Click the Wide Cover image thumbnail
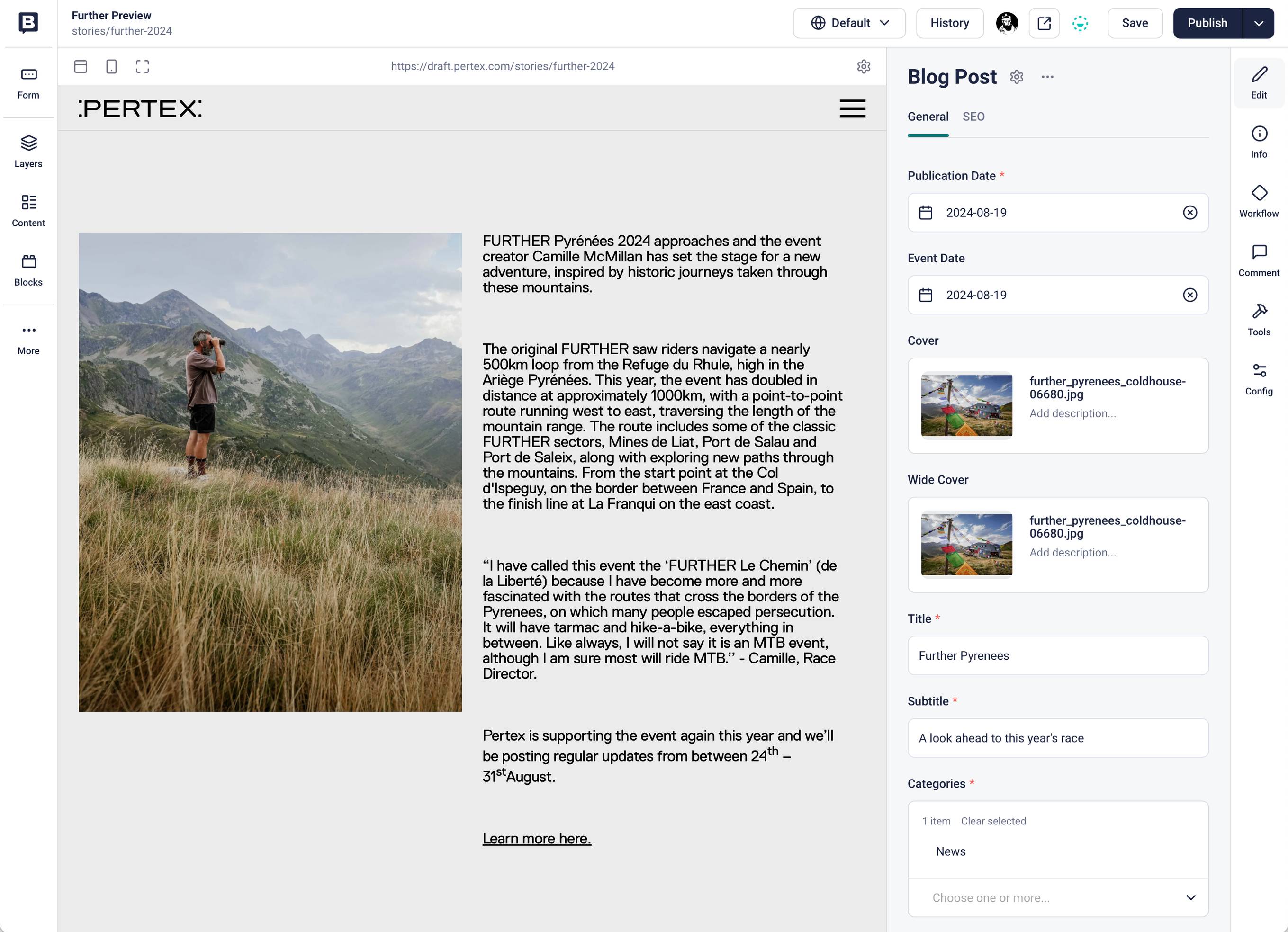This screenshot has width=1288, height=932. (x=966, y=544)
